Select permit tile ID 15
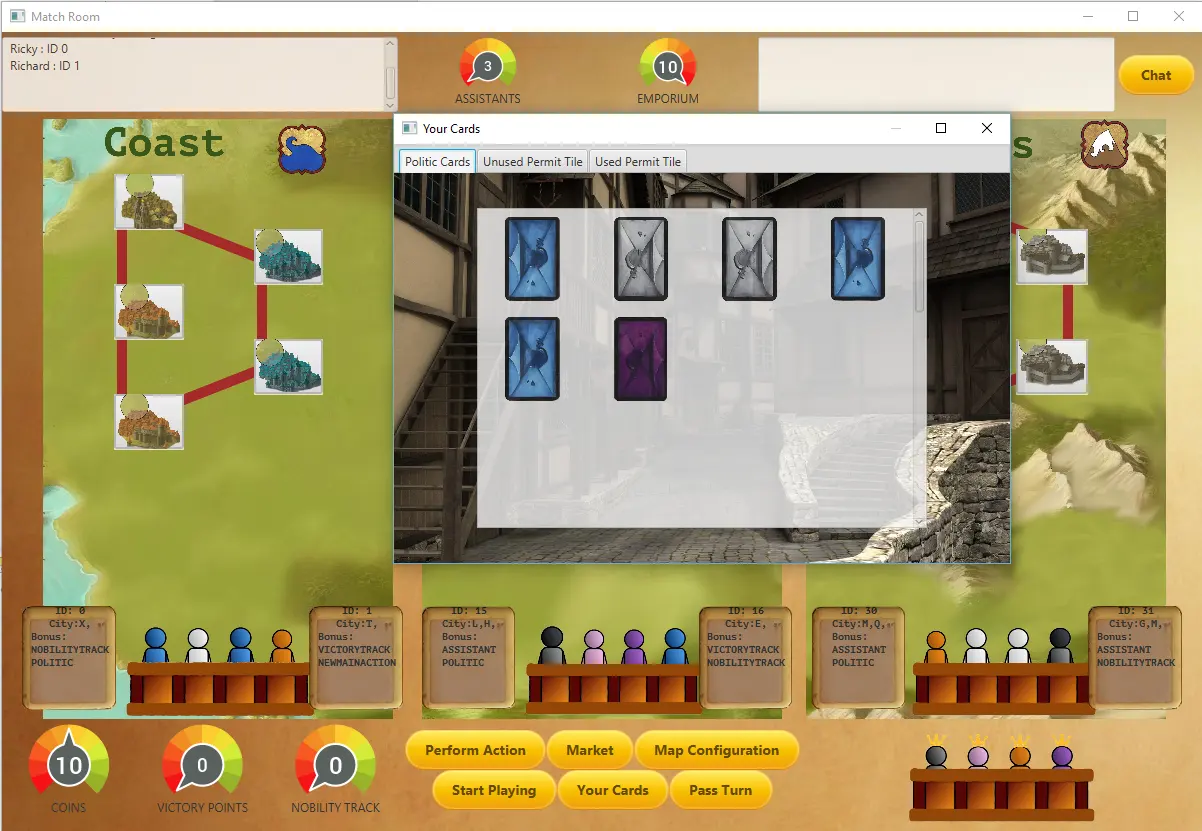 (465, 656)
